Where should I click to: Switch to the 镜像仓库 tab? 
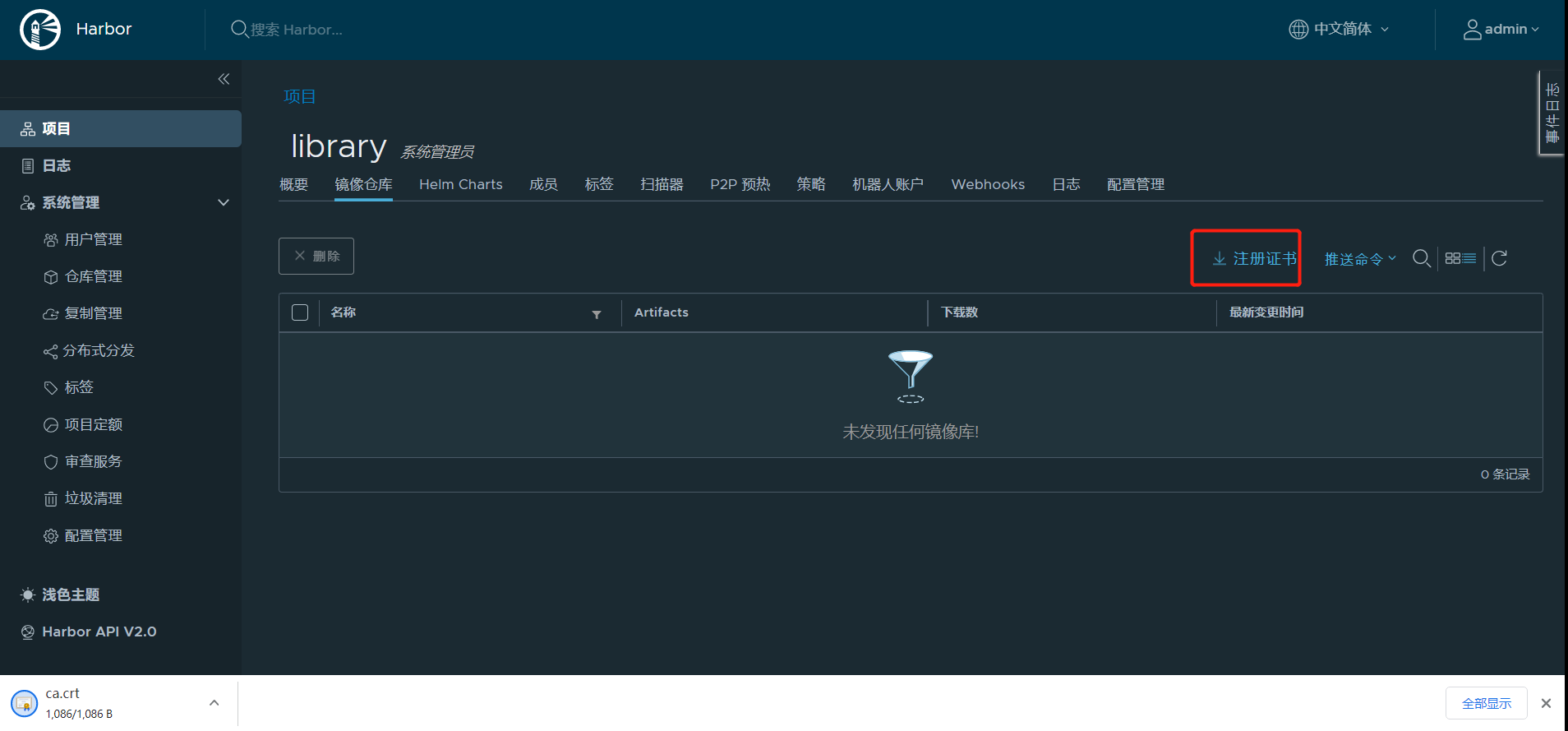click(x=363, y=184)
